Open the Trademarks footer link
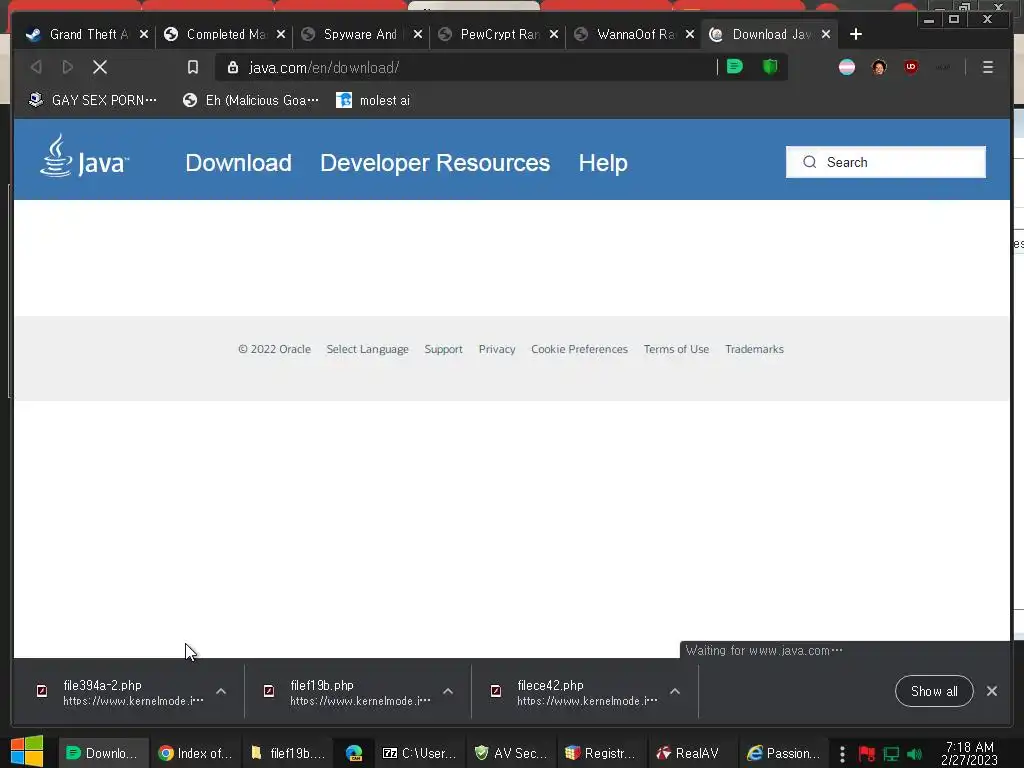 [754, 349]
